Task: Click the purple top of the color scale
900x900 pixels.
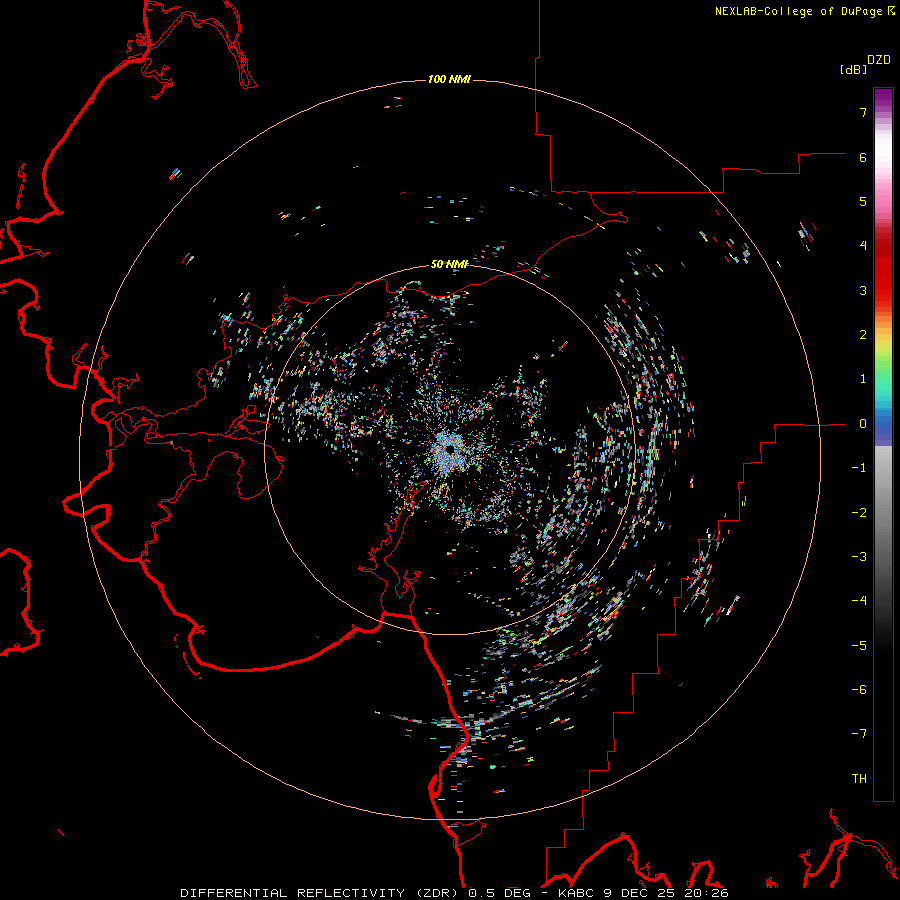Action: 883,95
